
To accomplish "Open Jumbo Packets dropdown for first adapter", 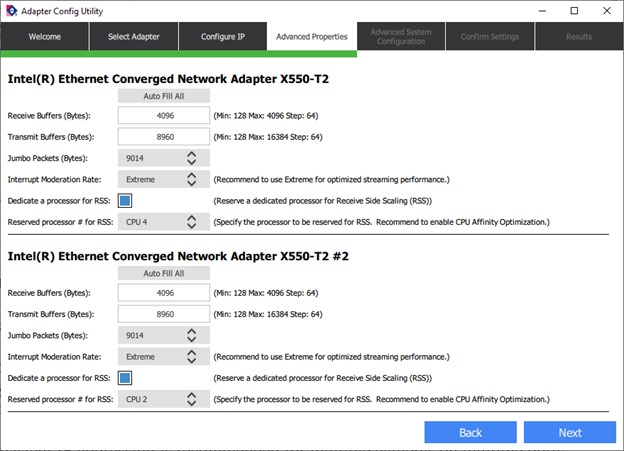I will point(164,158).
